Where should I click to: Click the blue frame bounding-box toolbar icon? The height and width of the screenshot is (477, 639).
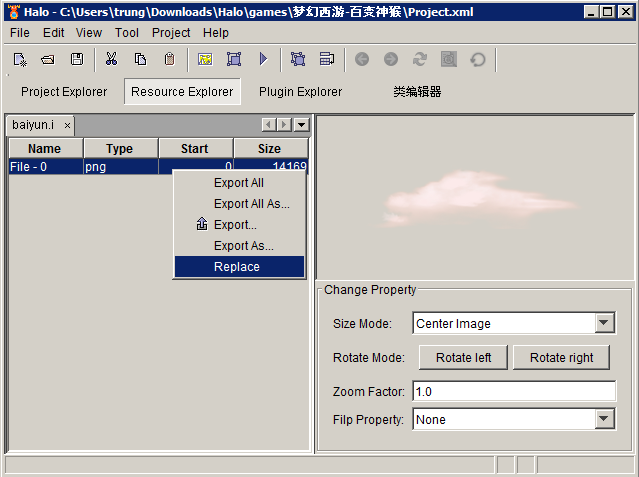[234, 60]
